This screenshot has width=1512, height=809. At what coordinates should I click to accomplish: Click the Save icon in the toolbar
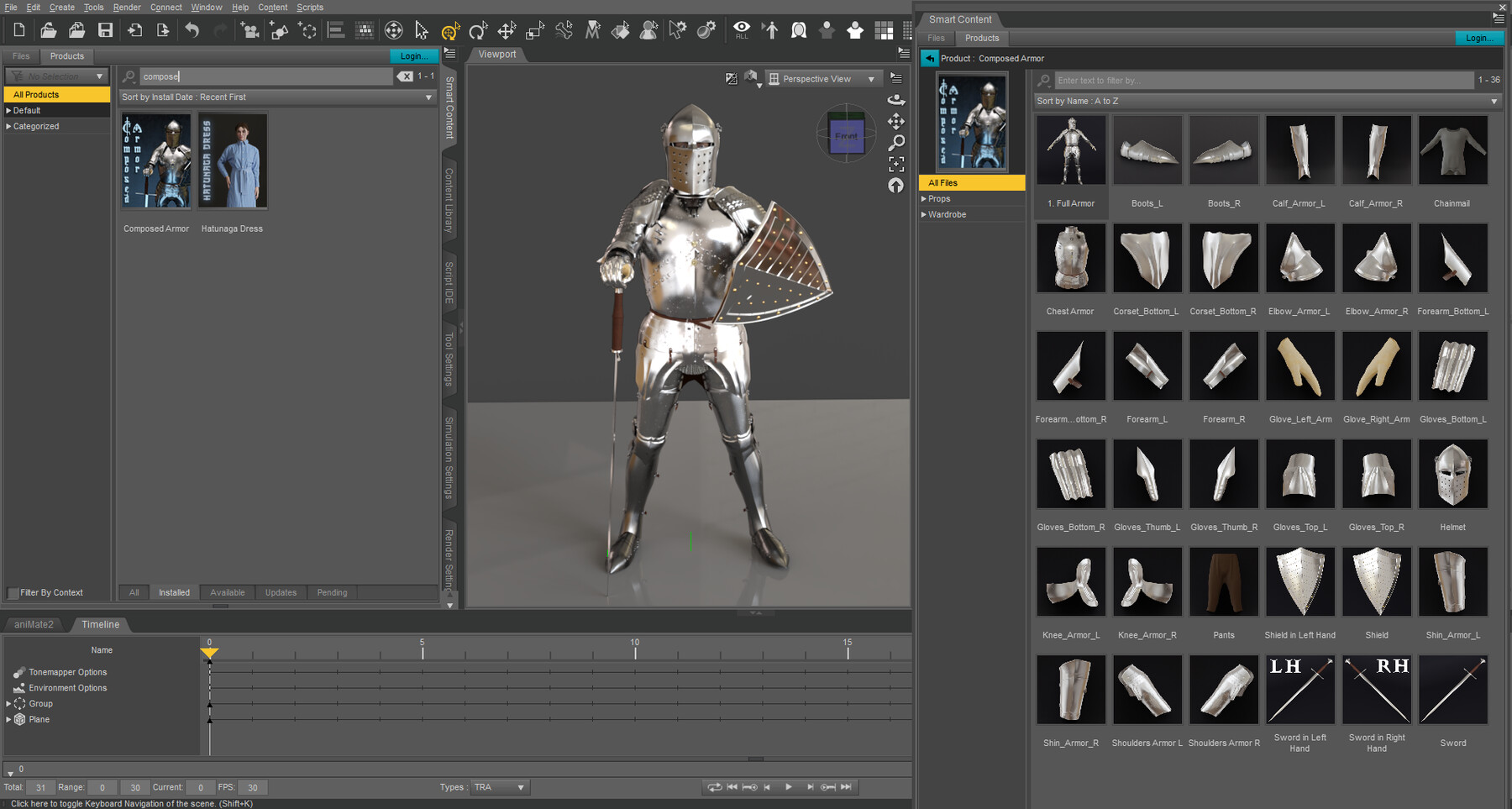tap(105, 30)
